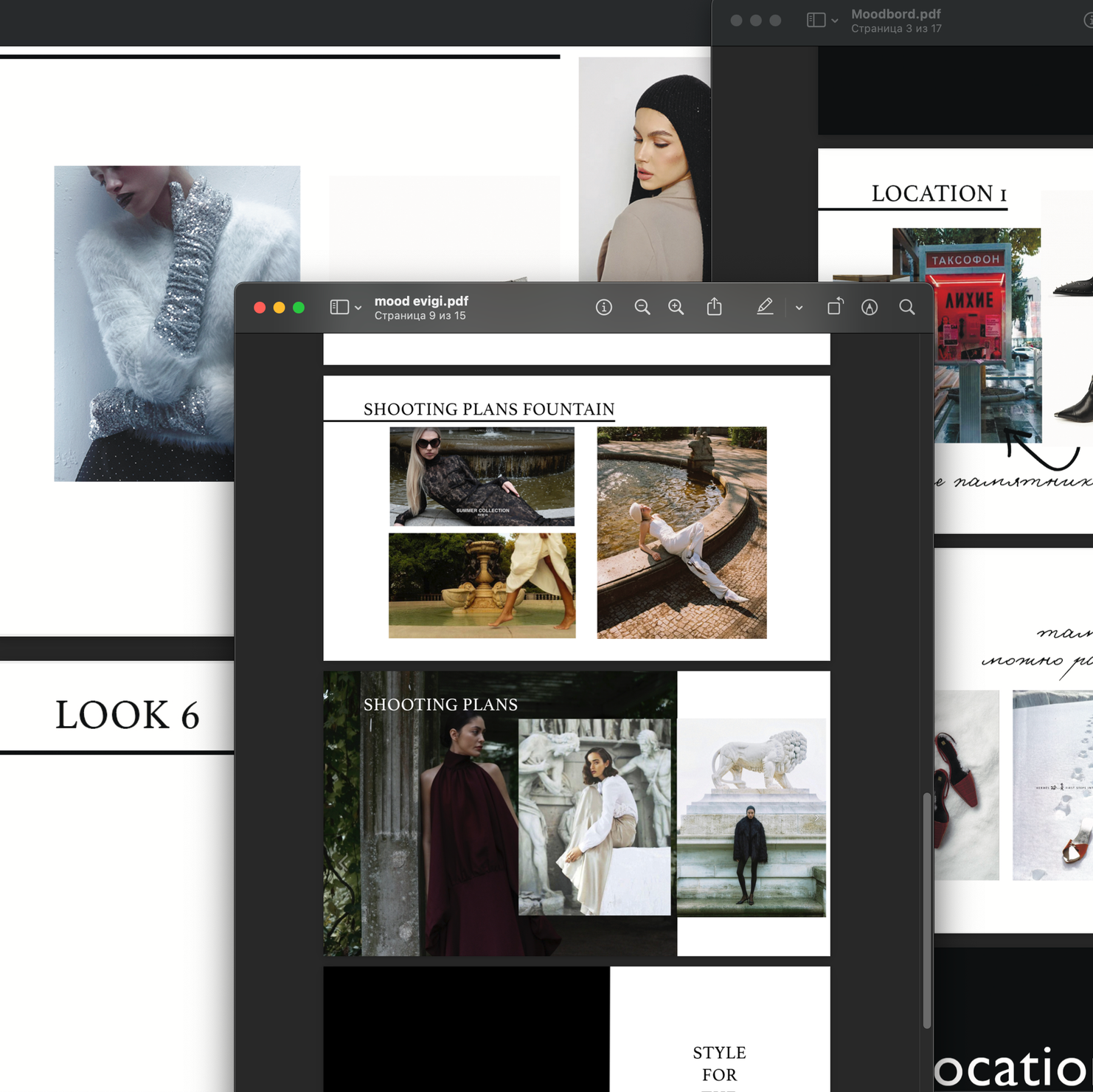Click the green full-screen button
Screen dimensions: 1093x1092
point(299,308)
